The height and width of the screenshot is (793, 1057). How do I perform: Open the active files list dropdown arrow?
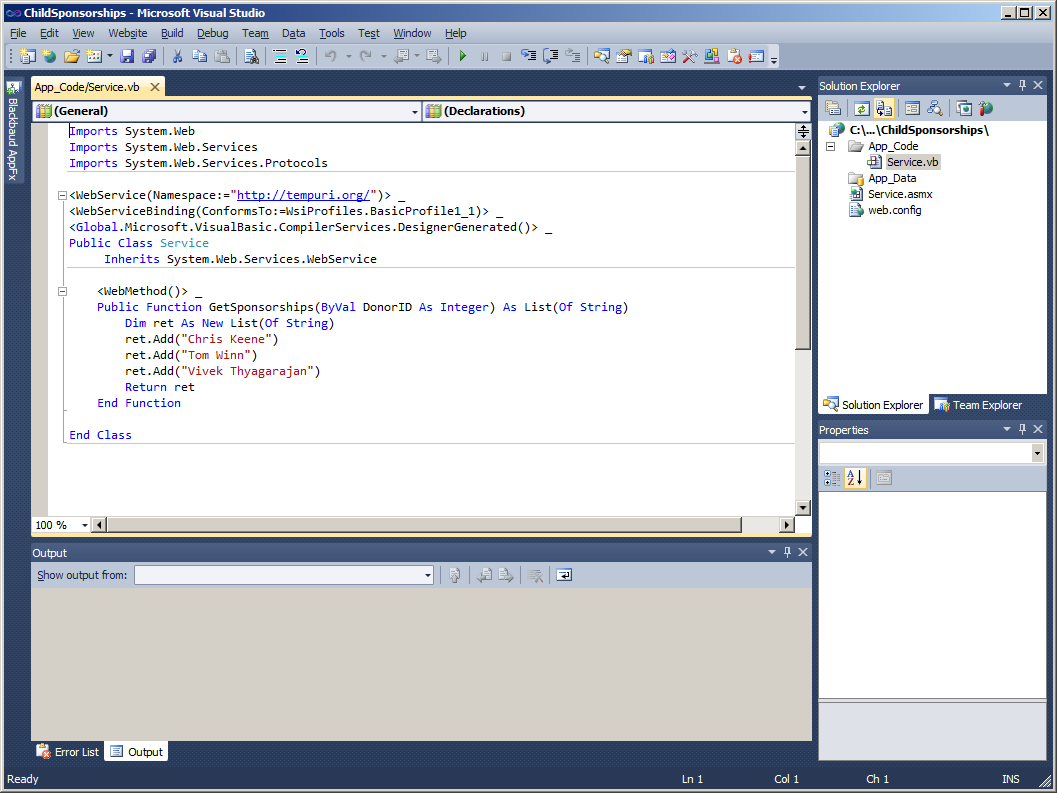[802, 88]
